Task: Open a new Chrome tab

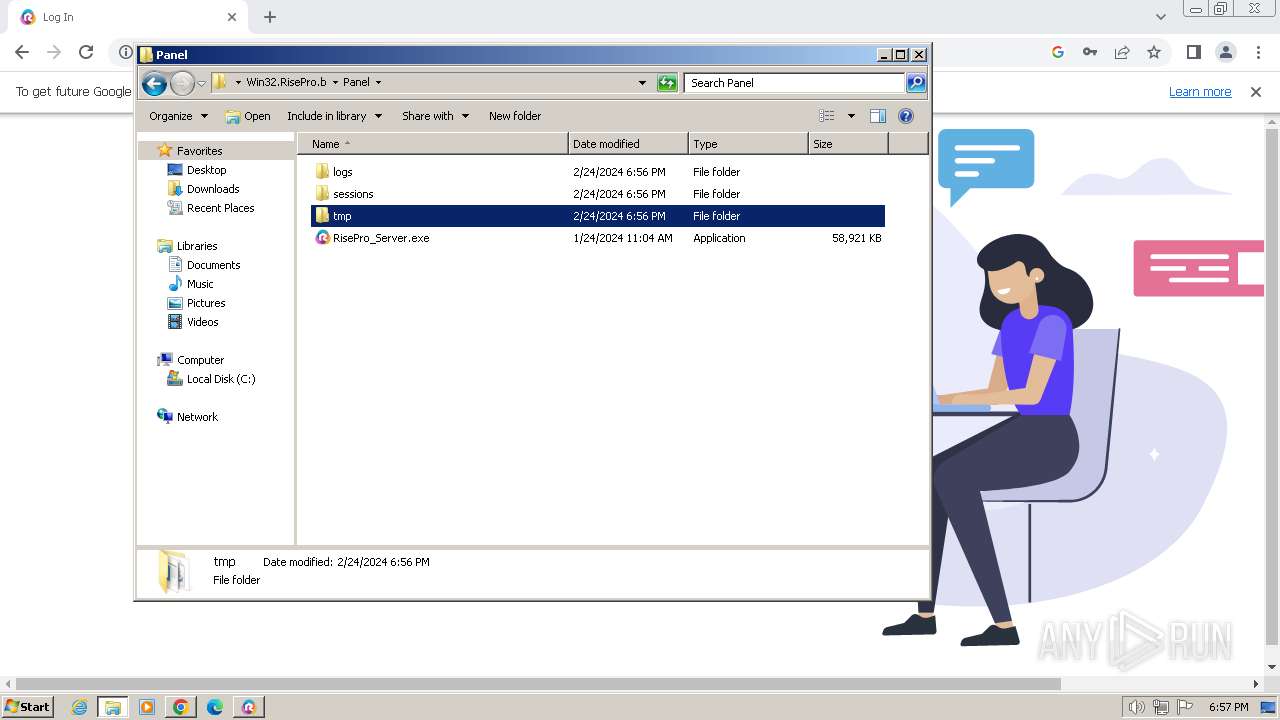Action: click(270, 17)
